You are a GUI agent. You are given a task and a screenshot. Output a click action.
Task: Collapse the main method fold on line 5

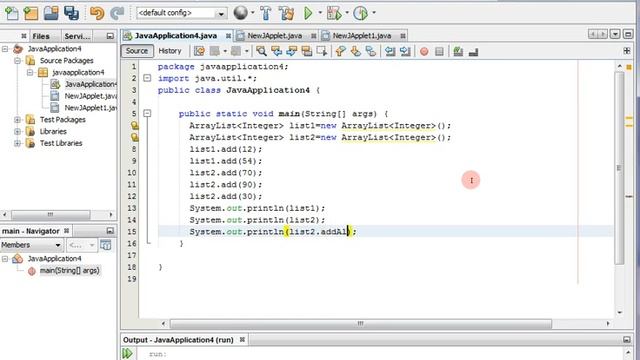click(147, 113)
